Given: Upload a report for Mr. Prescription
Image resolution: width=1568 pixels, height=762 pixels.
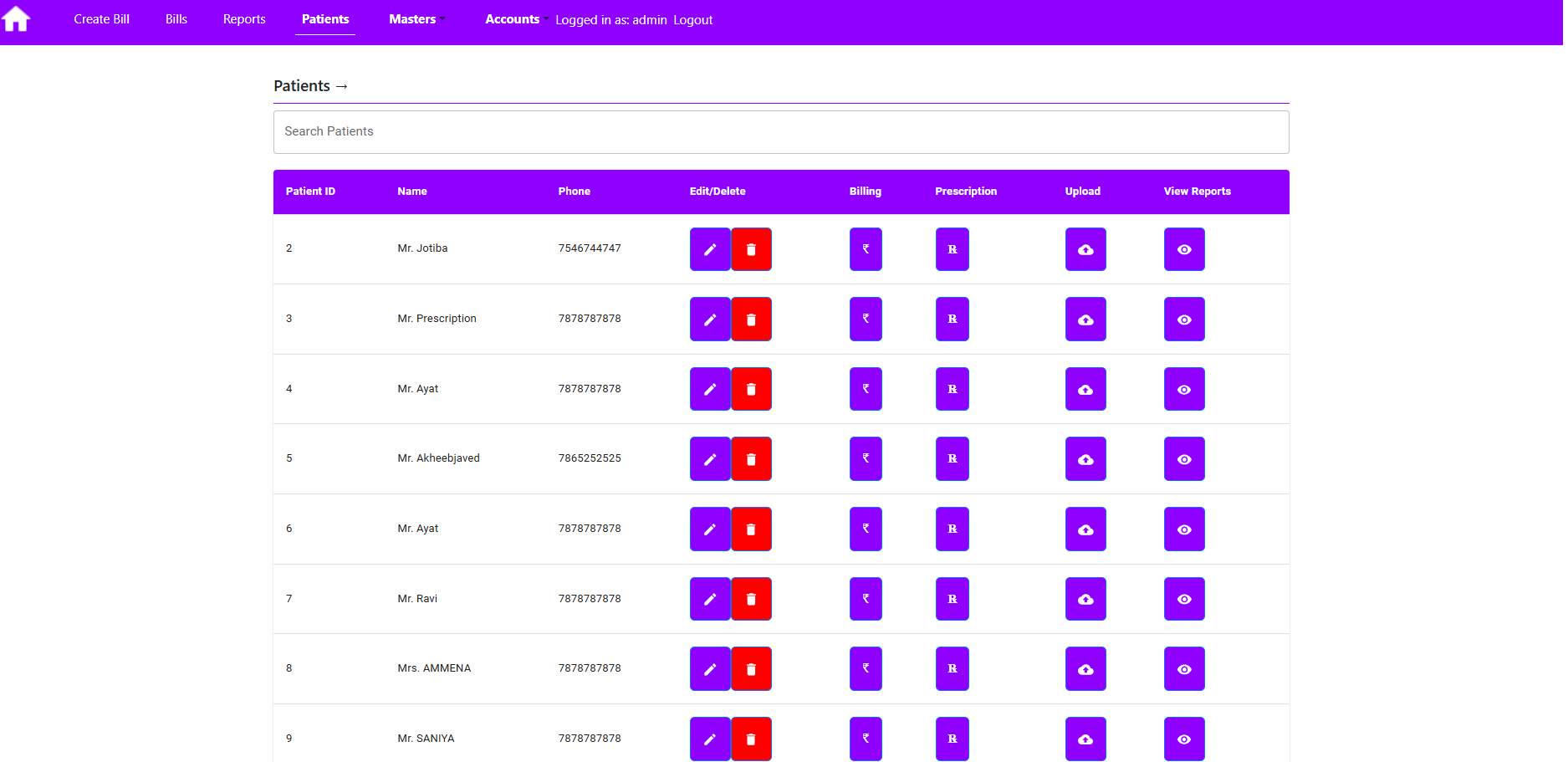Looking at the screenshot, I should tap(1085, 320).
